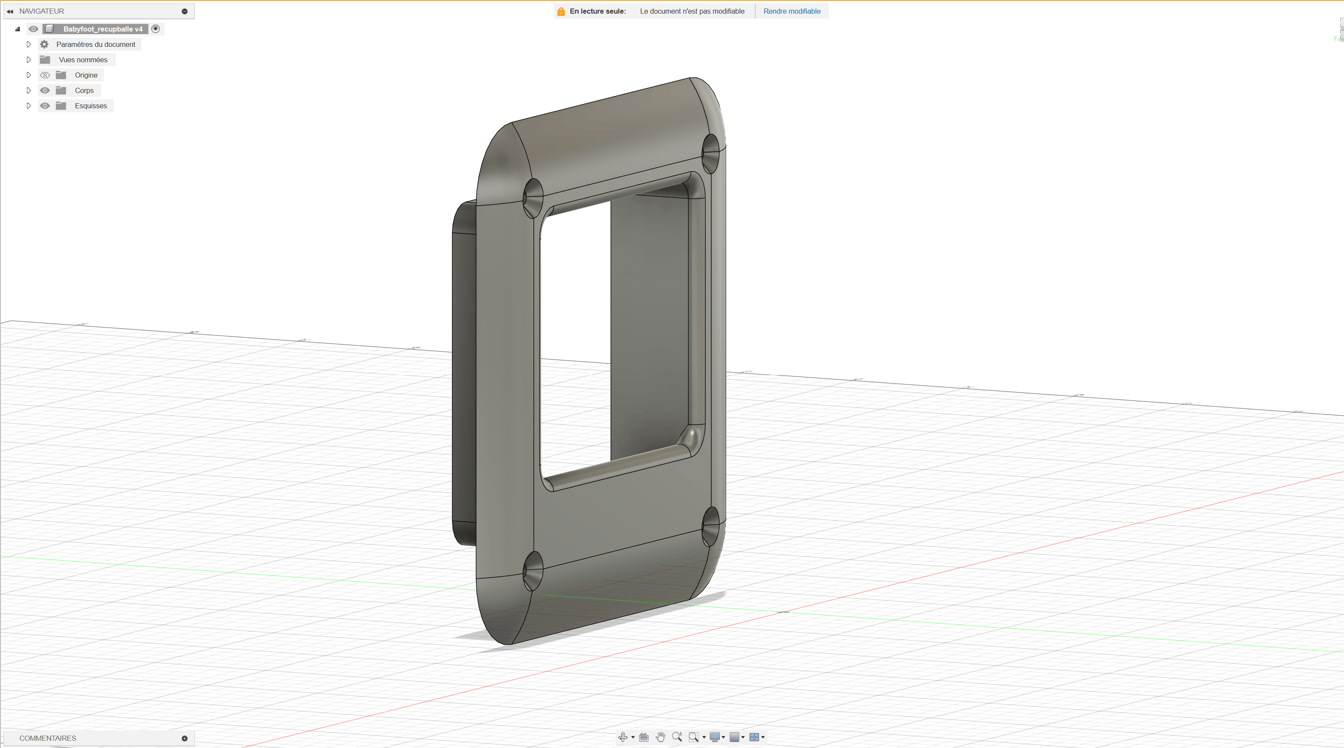Activate Babyfoot_recupballe v4 component radio button
The height and width of the screenshot is (748, 1344).
(x=156, y=29)
